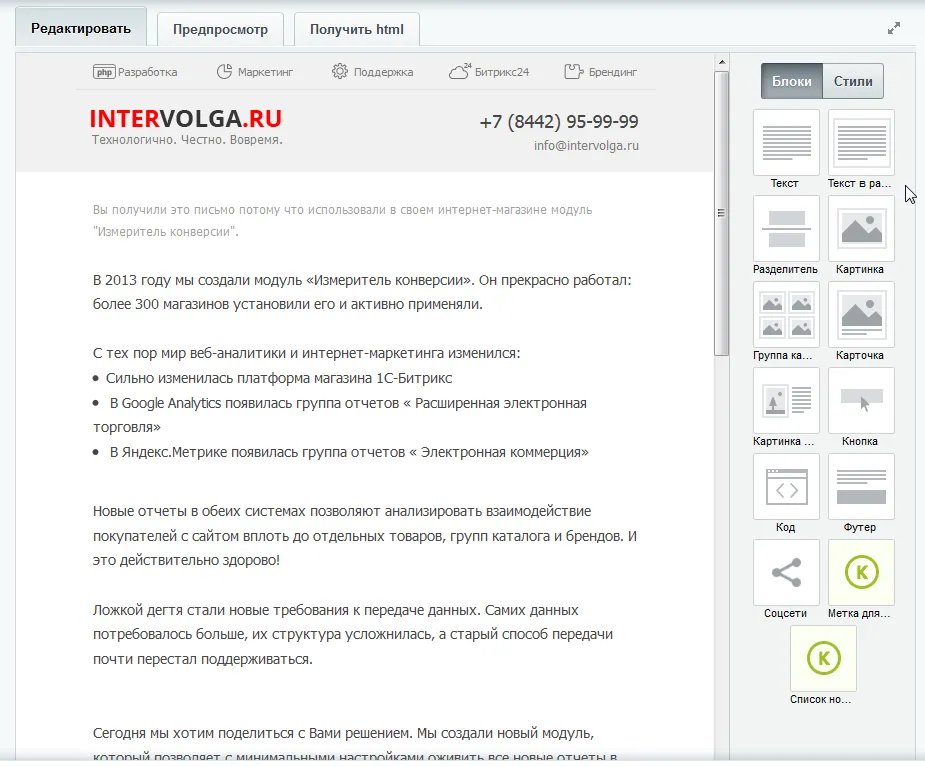Select the Соцсети share block

[x=785, y=573]
